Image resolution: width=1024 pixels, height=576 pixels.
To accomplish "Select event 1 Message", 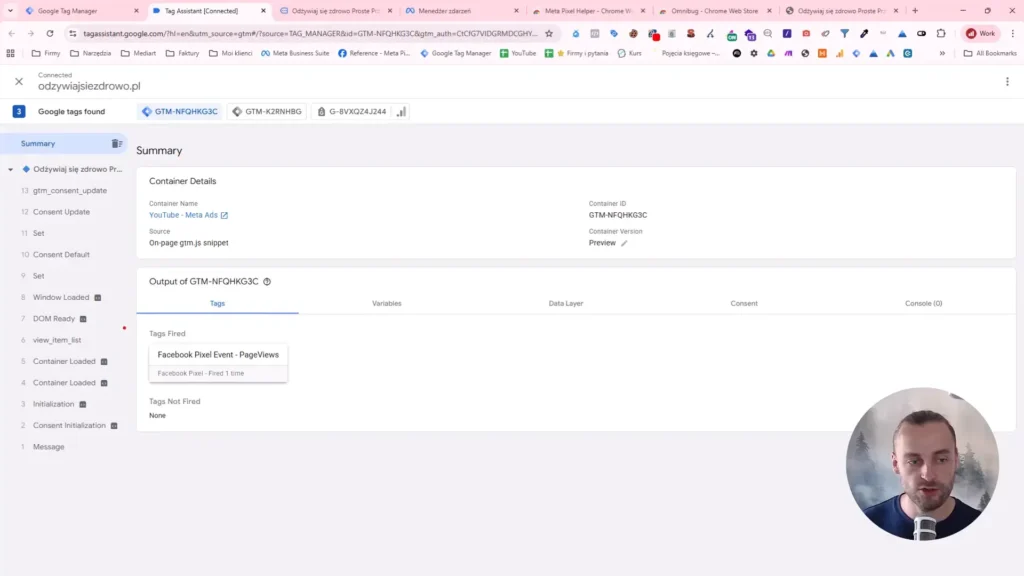I will click(x=48, y=447).
